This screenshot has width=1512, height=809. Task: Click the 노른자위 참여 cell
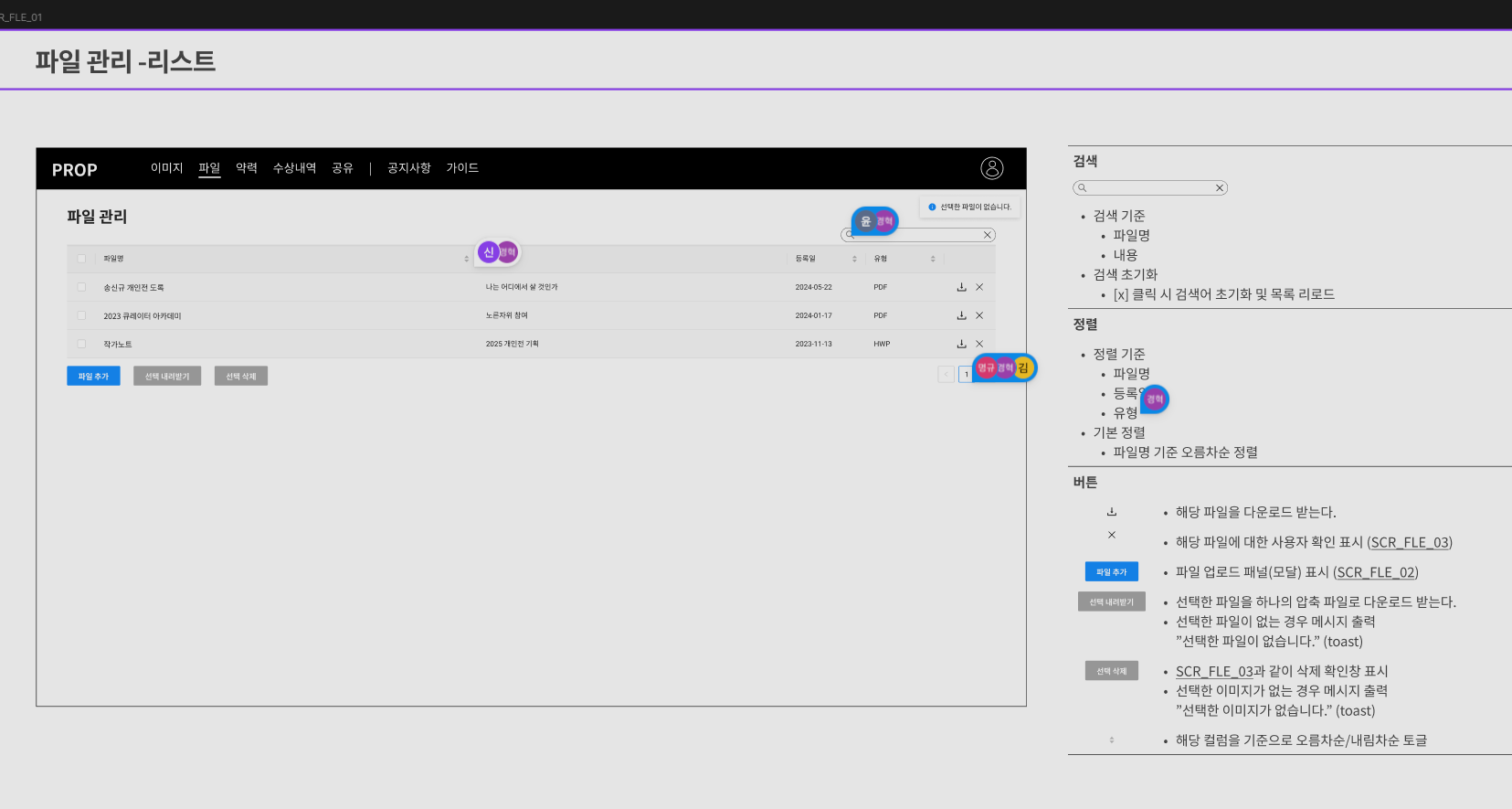pos(506,315)
